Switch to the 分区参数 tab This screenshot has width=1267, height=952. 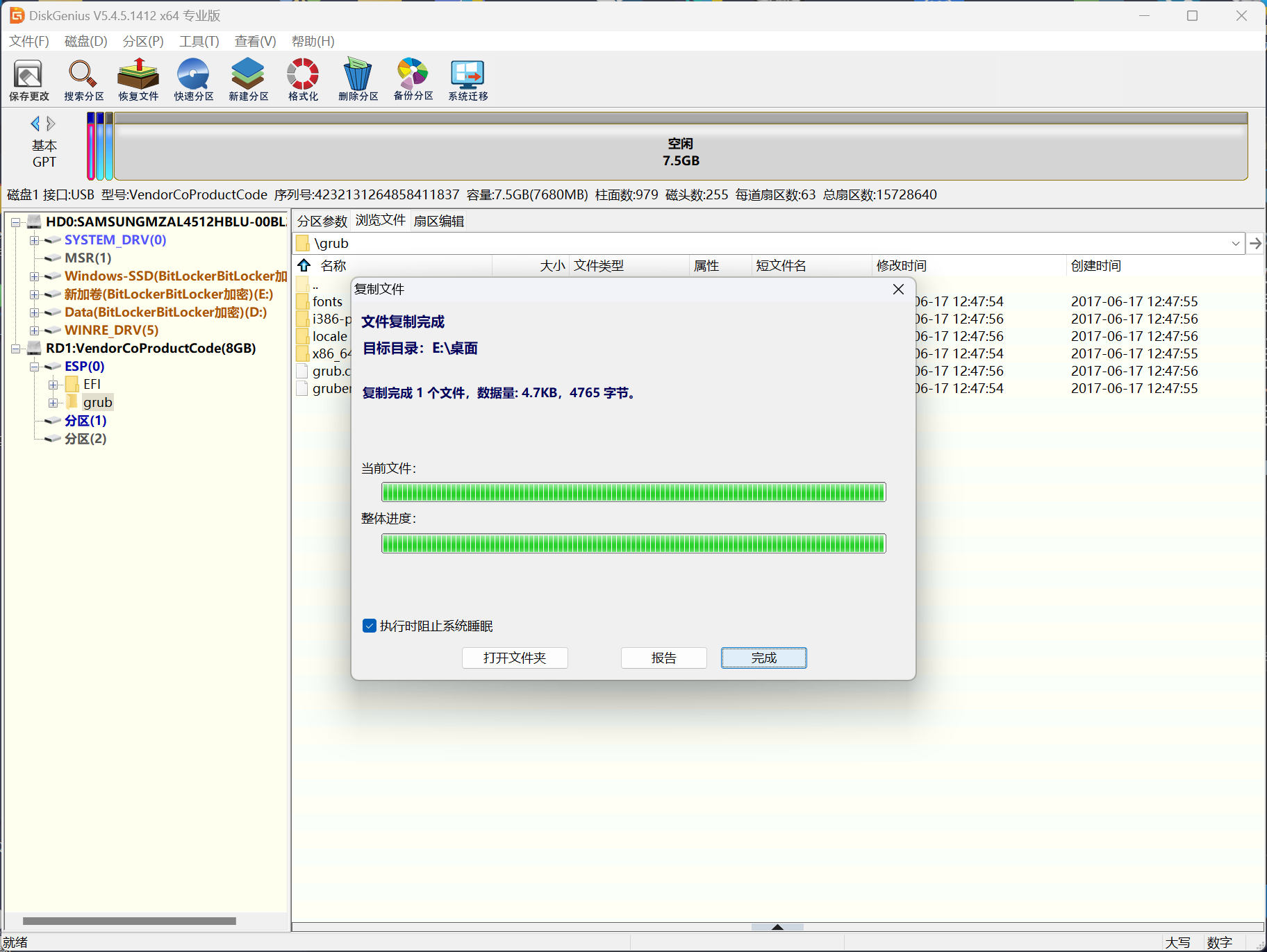[322, 221]
